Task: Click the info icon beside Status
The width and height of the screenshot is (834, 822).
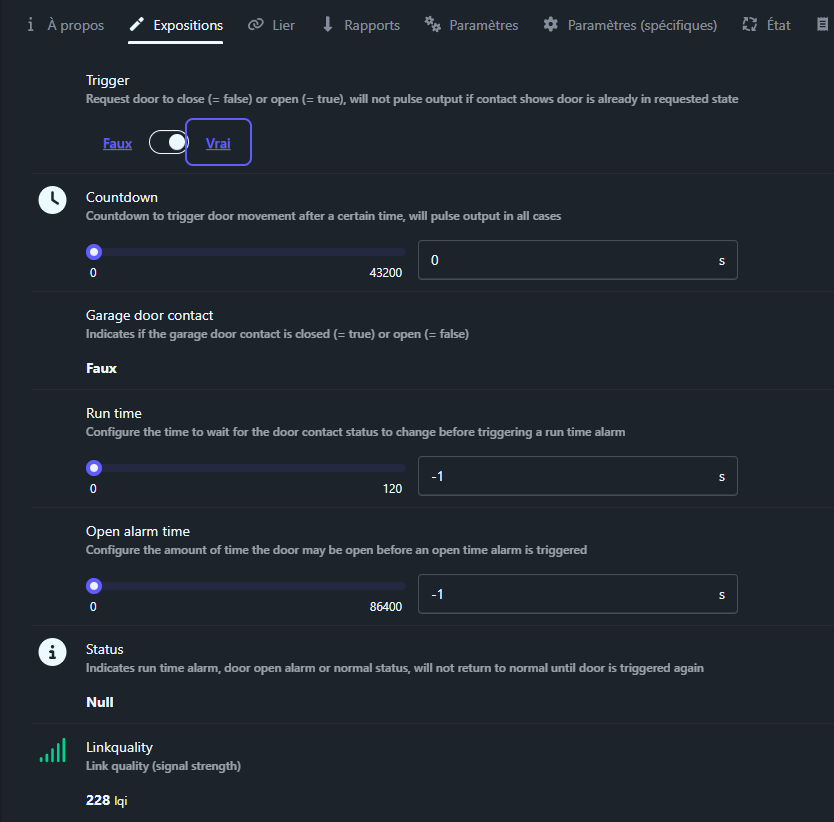Action: 52,651
